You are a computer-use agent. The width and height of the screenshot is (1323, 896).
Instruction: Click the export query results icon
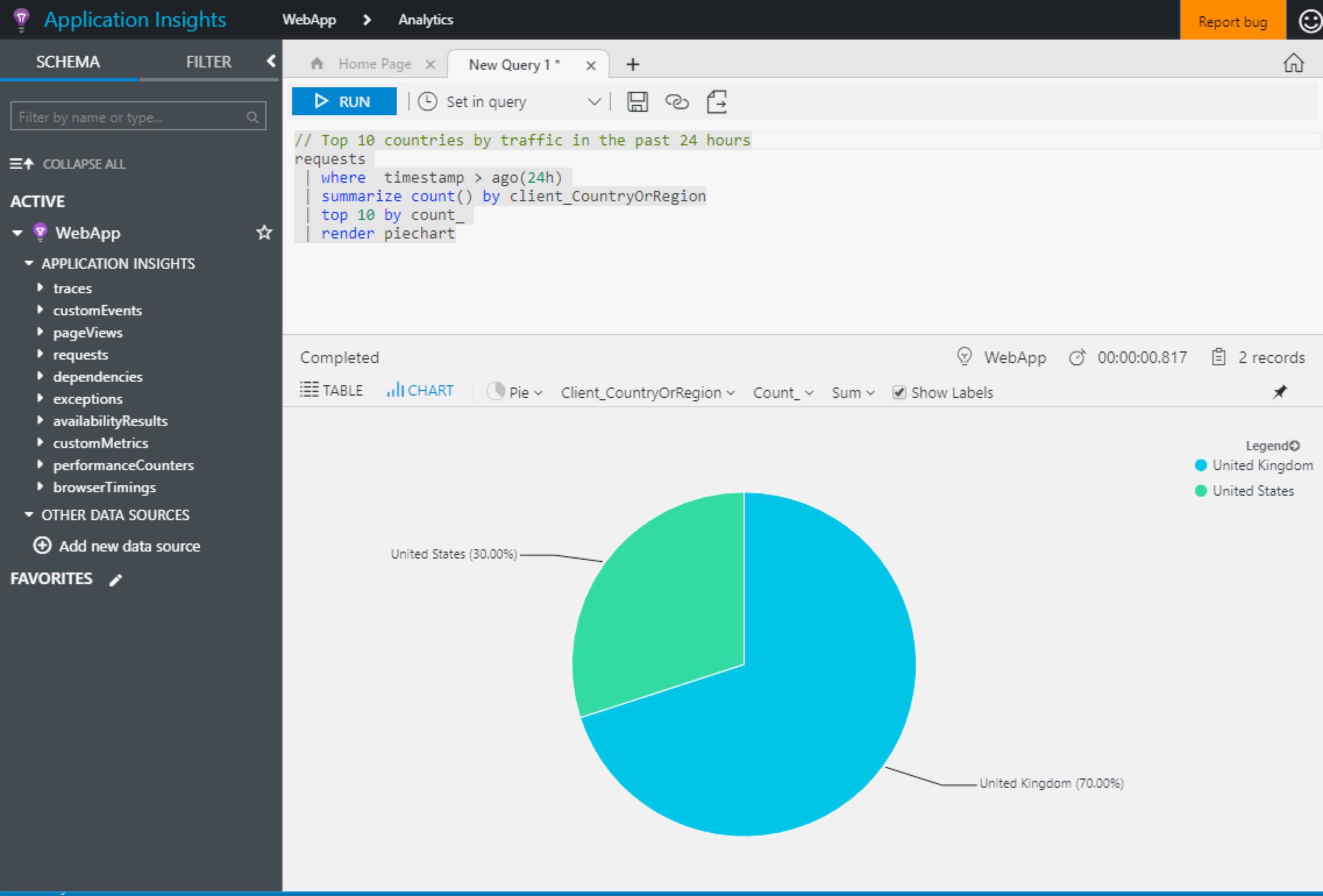coord(717,102)
